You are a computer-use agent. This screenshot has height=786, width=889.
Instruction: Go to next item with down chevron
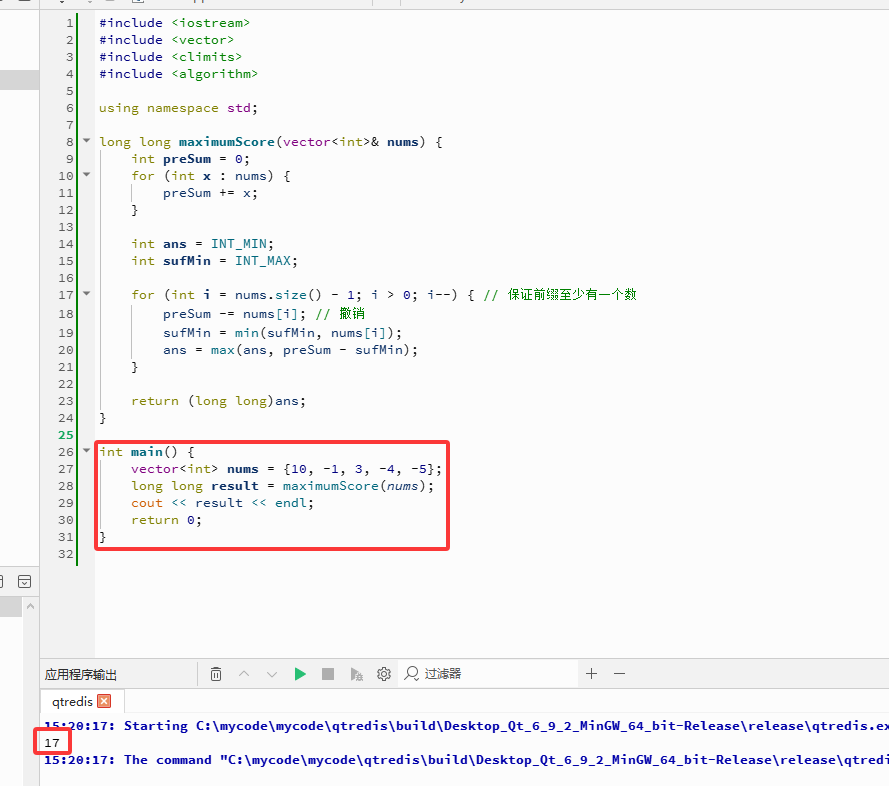tap(272, 674)
